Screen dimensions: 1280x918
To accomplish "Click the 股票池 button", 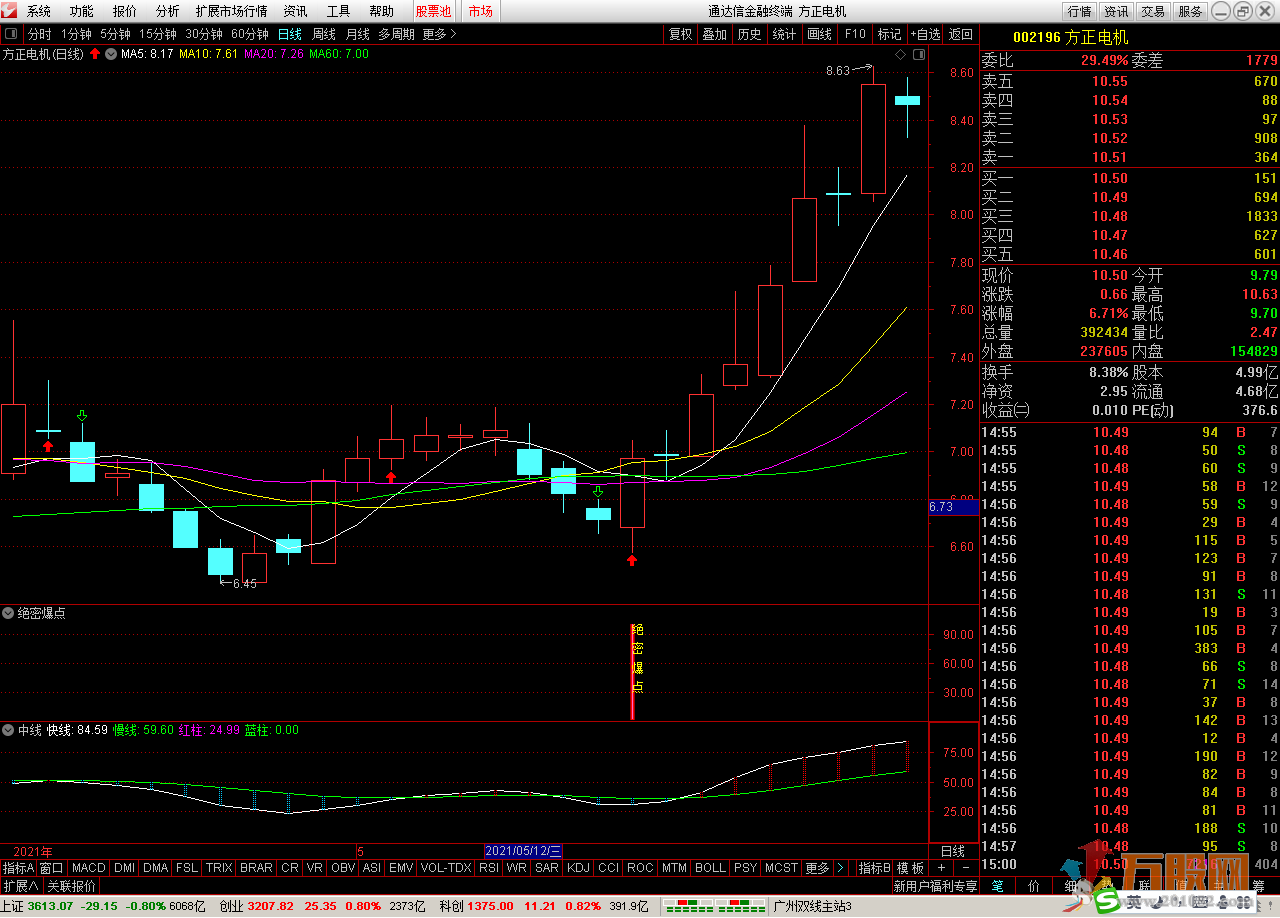I will click(x=433, y=11).
